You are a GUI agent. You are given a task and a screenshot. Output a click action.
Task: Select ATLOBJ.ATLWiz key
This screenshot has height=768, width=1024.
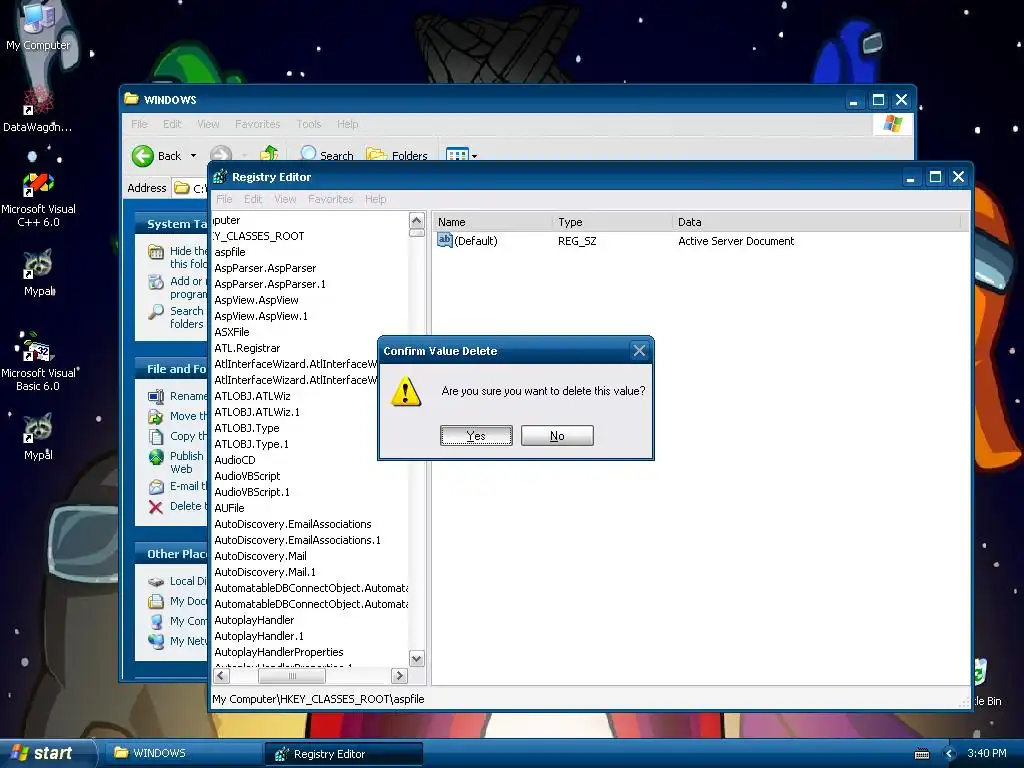click(x=252, y=396)
